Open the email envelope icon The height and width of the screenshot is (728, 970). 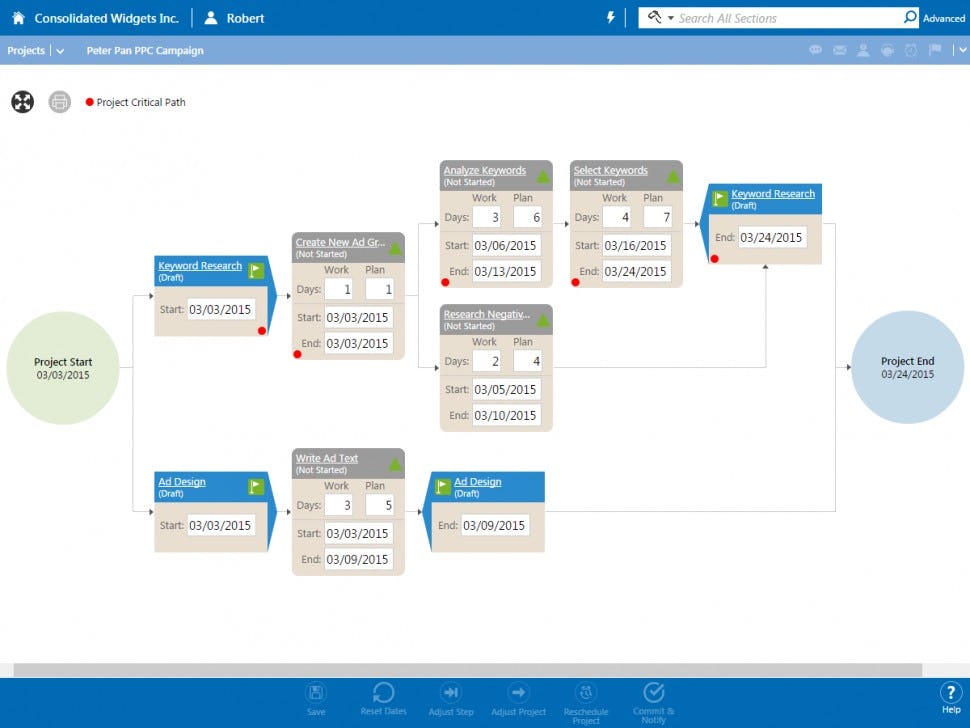click(x=839, y=50)
